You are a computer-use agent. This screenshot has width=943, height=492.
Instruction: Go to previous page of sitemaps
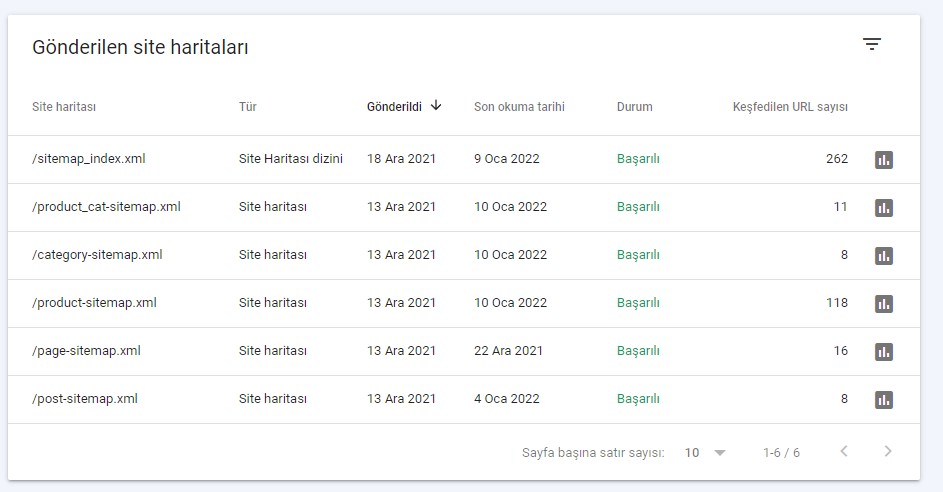coord(844,452)
